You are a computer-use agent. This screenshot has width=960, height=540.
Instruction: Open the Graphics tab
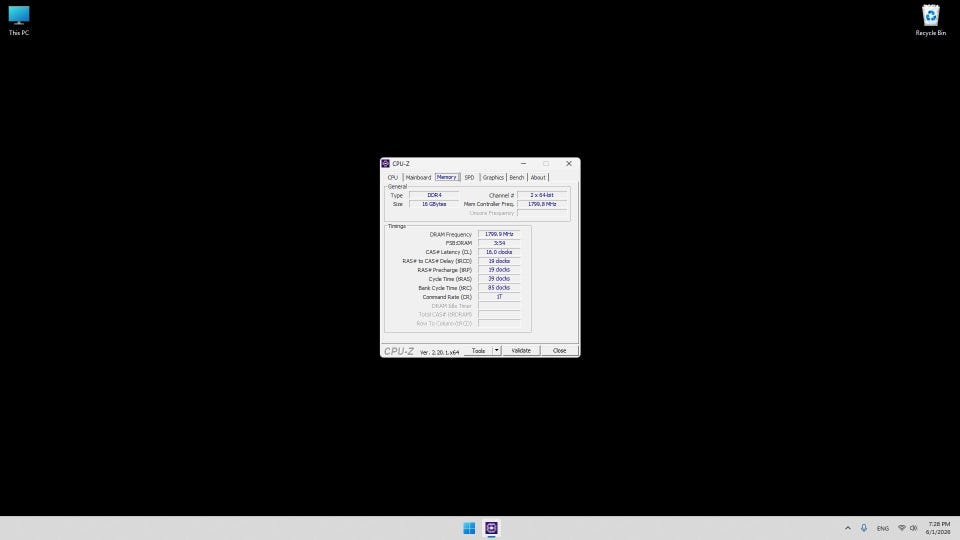[x=493, y=178]
